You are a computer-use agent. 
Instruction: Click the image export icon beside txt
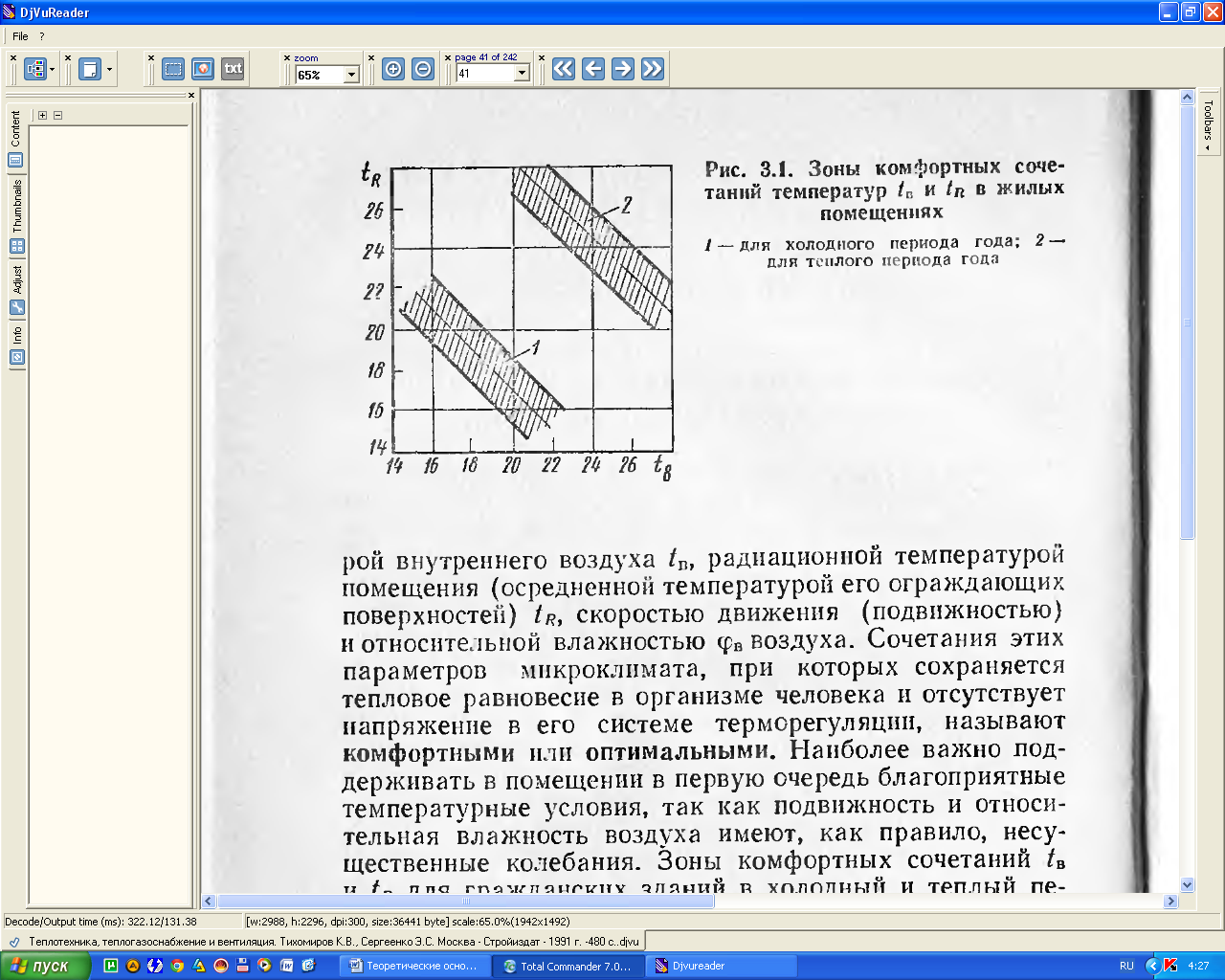click(203, 69)
